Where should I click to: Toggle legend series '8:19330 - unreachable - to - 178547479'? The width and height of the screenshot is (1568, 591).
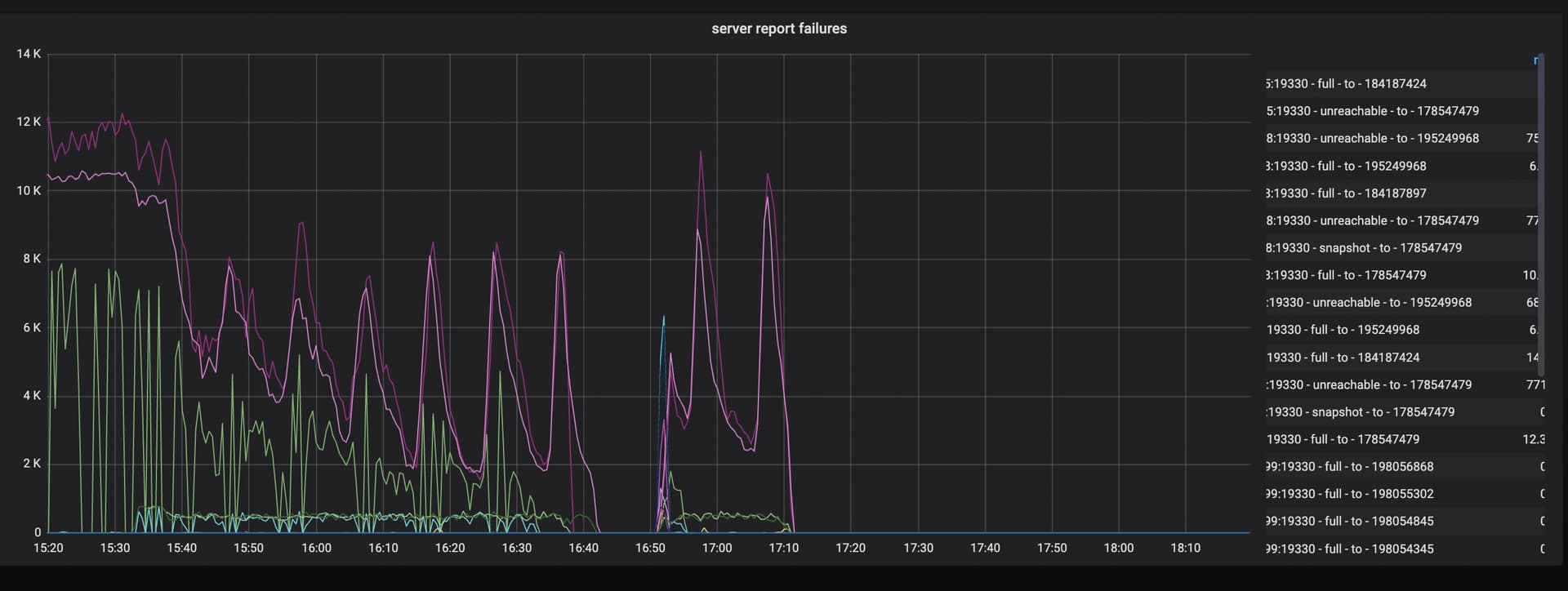(x=1372, y=220)
